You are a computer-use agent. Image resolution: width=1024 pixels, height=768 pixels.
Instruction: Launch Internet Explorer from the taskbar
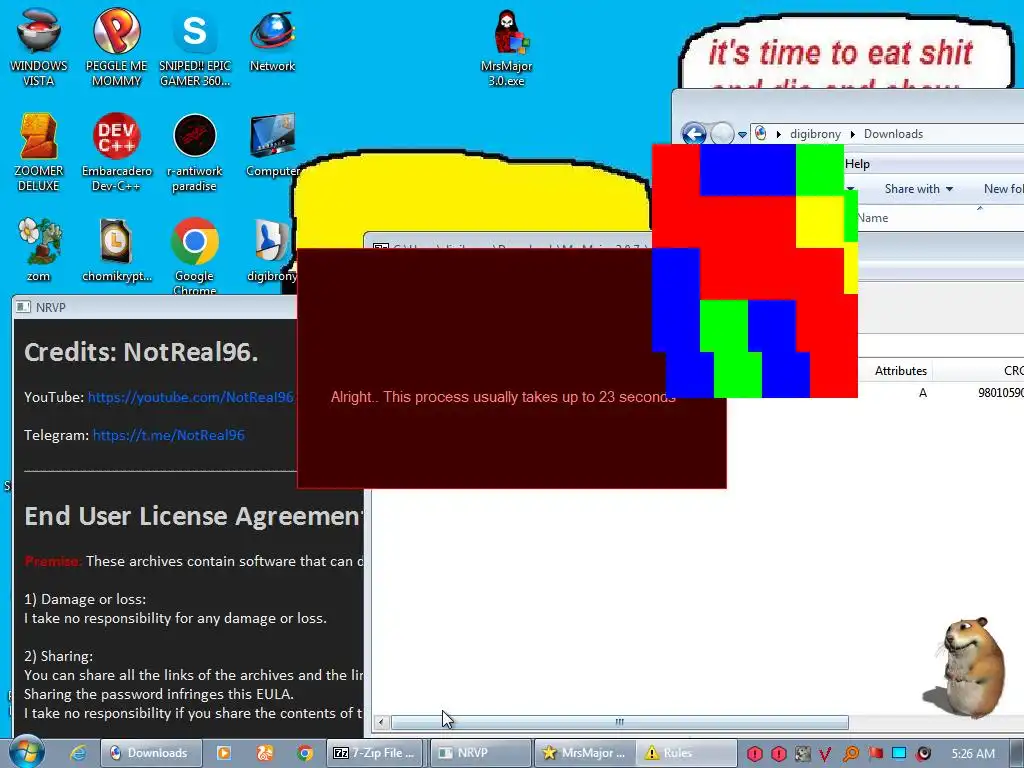tap(78, 753)
